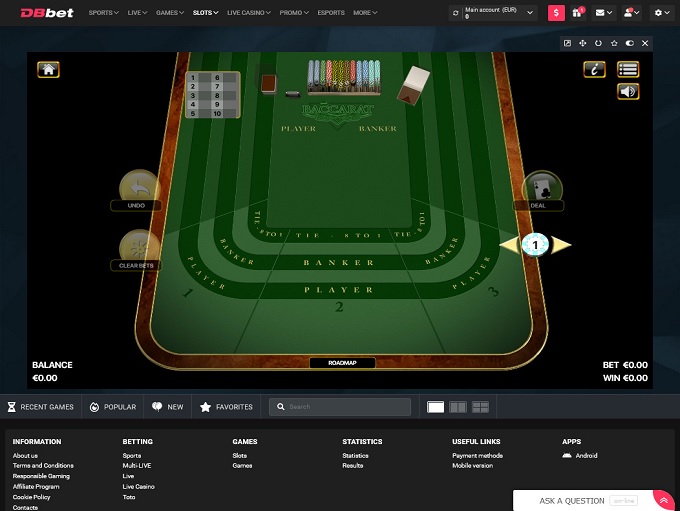Open the Responsible Gaming link

tap(41, 476)
